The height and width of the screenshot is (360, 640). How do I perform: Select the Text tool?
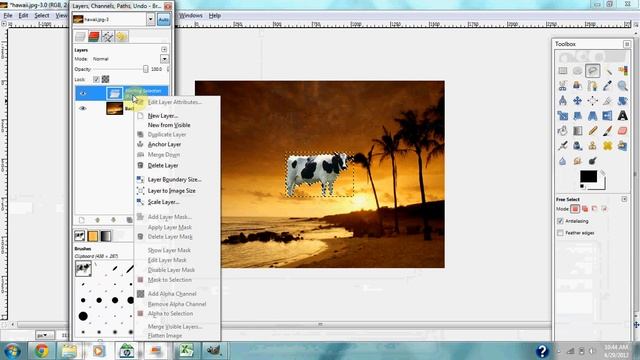tap(622, 116)
